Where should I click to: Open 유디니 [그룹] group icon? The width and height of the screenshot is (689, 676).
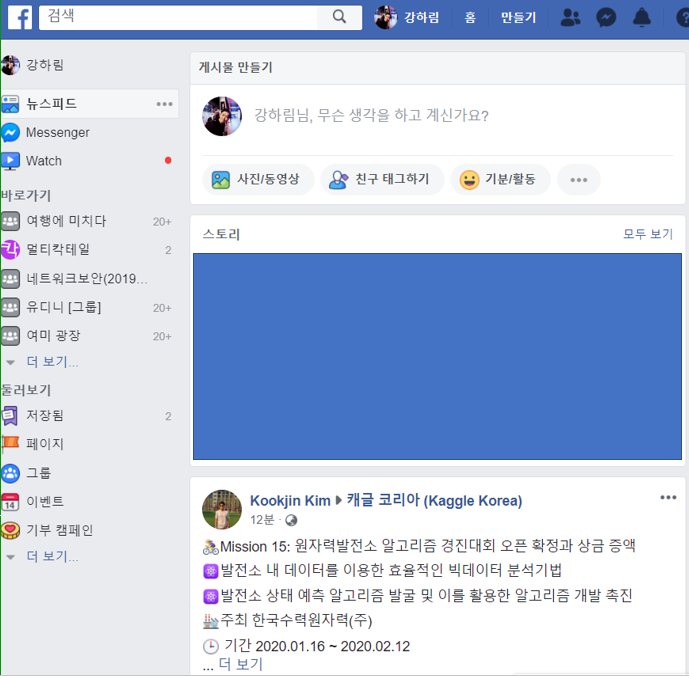10,308
